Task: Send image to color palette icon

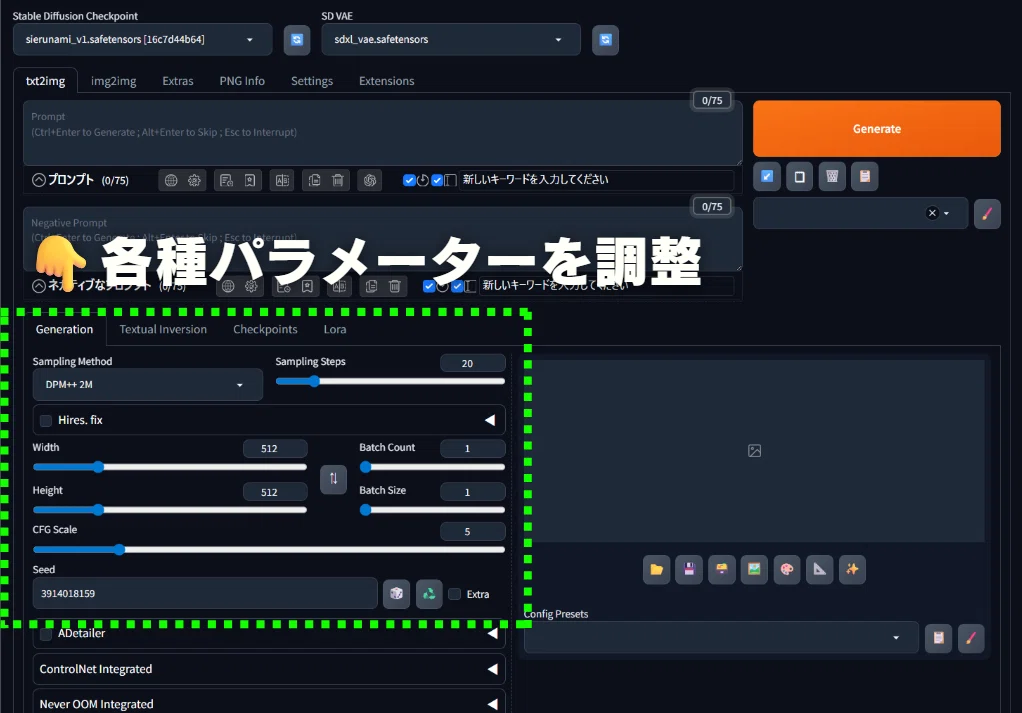Action: [x=787, y=570]
